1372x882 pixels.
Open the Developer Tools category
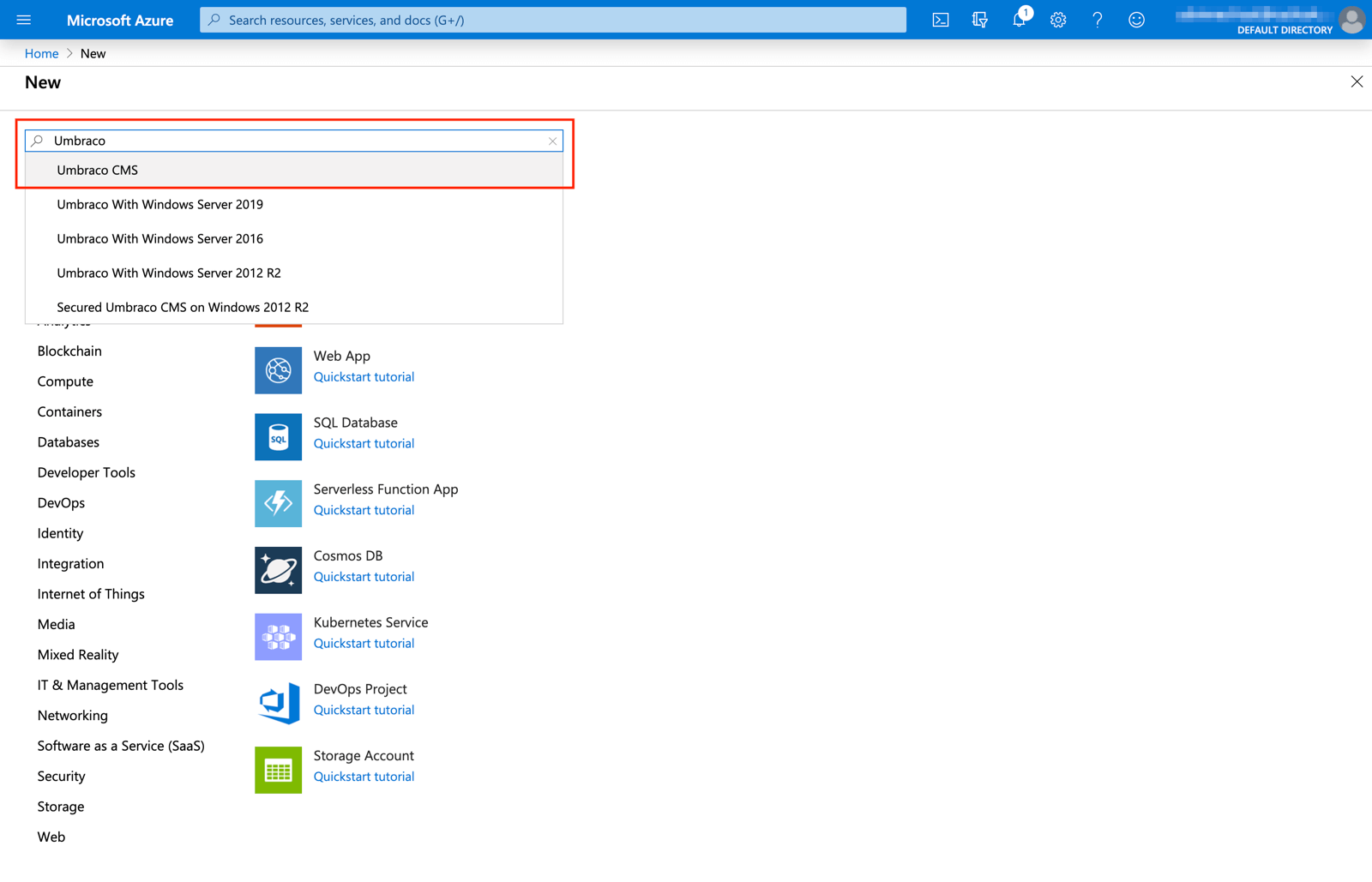[x=87, y=472]
